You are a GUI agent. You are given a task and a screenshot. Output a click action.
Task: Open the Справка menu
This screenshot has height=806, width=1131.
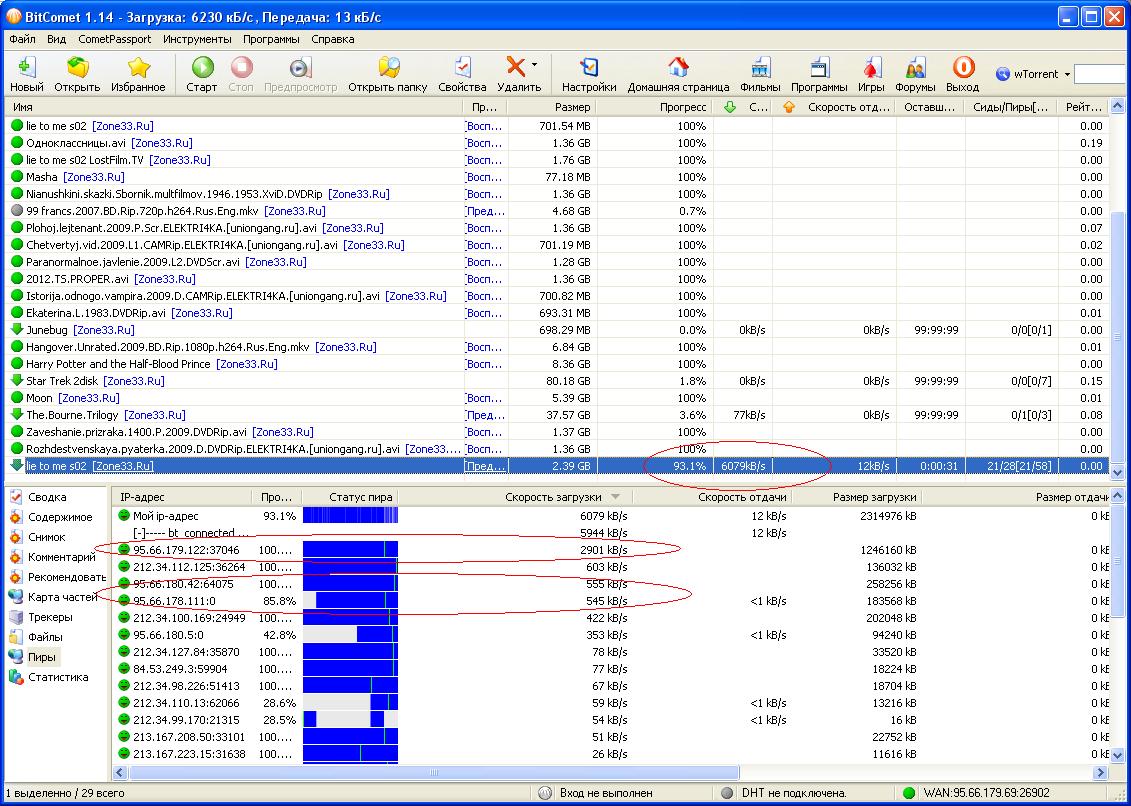[x=333, y=39]
